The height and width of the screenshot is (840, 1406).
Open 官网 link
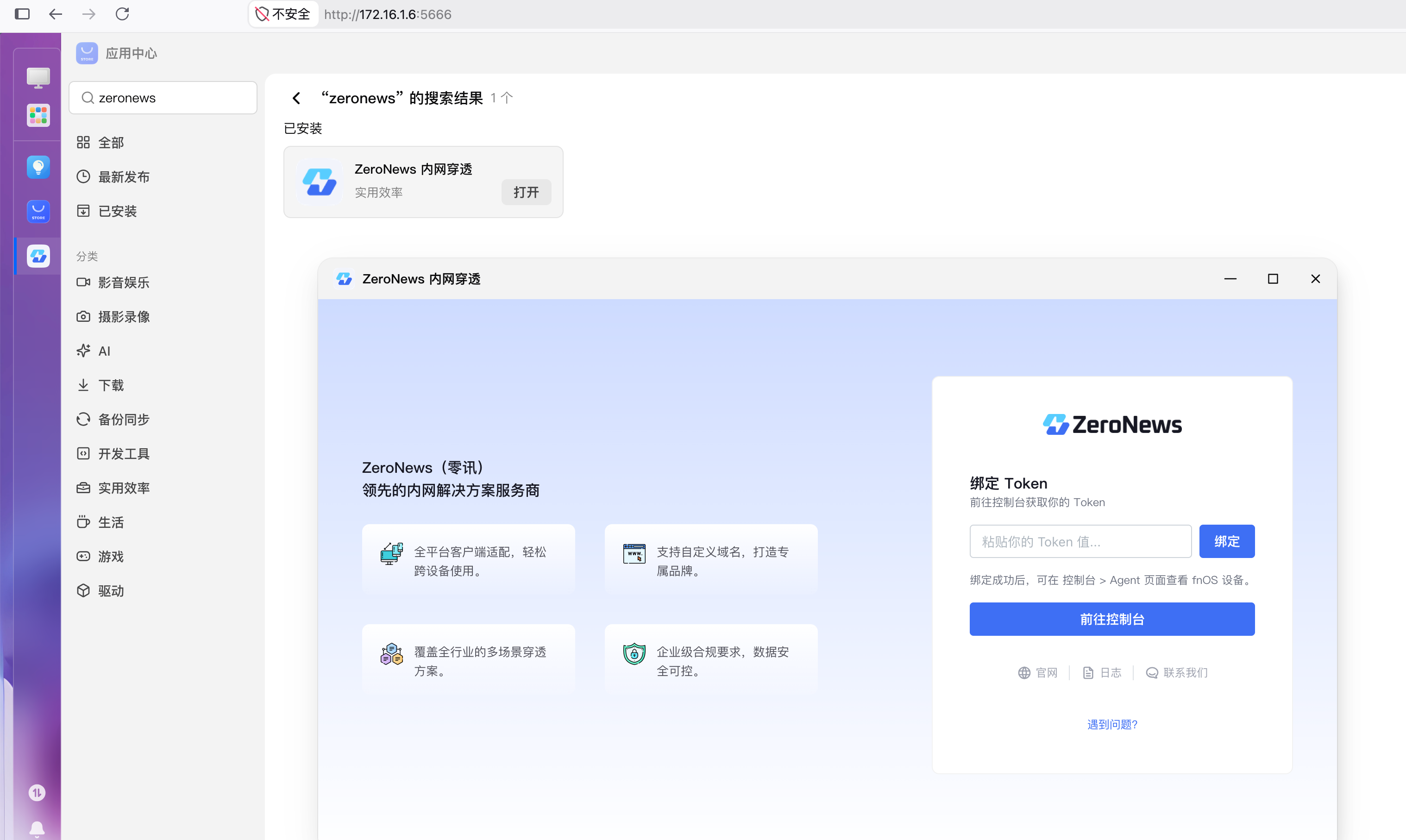point(1037,672)
